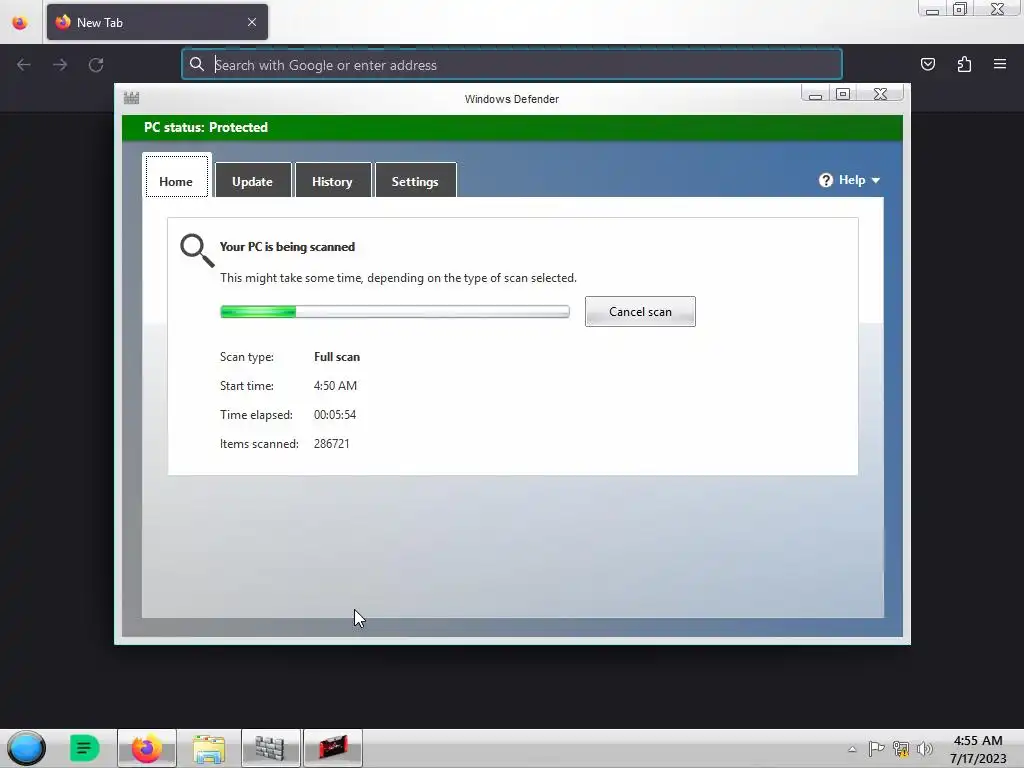The image size is (1024, 768).
Task: Open the Pocket save icon in Firefox
Action: (928, 64)
